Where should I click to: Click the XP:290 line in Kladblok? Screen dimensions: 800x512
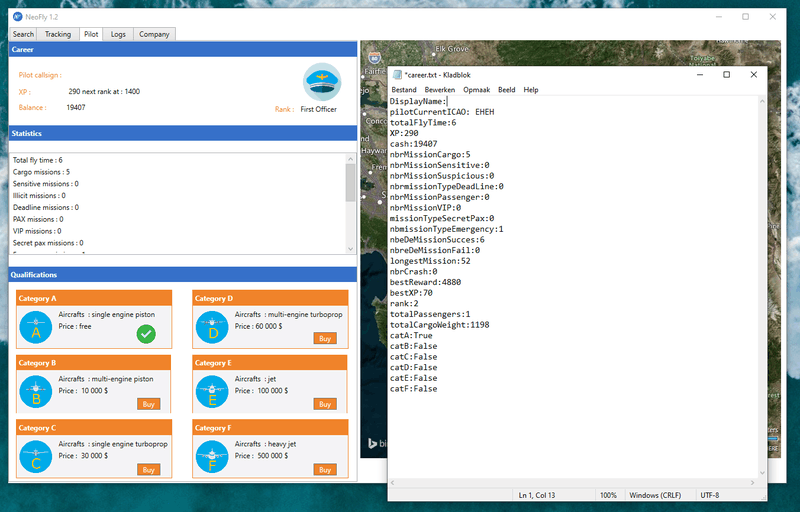(404, 133)
